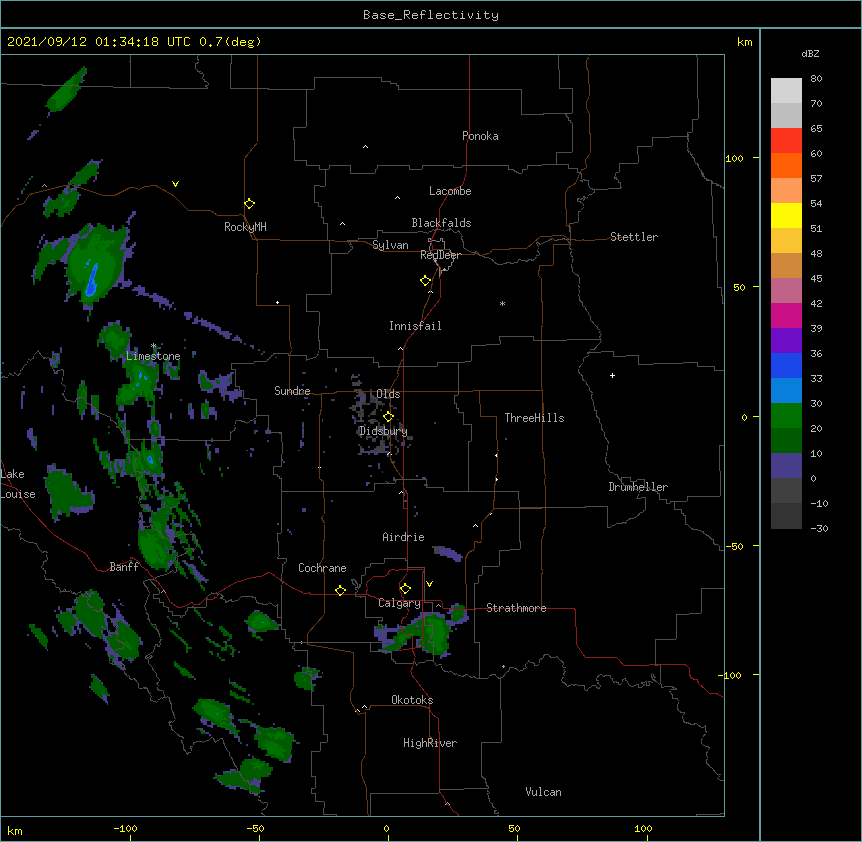Click the Cochrane label
This screenshot has width=862, height=842.
pyautogui.click(x=322, y=568)
